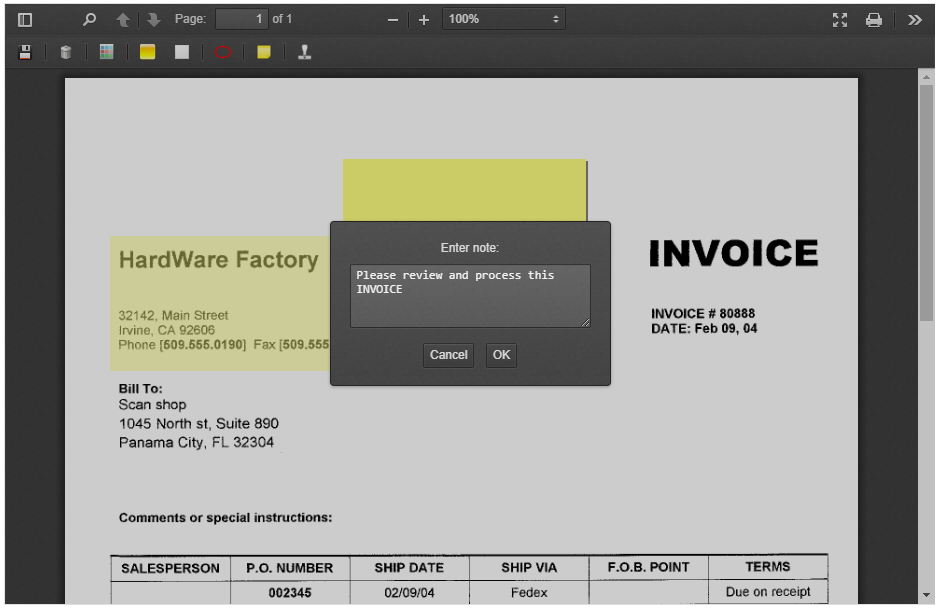Print the document
938x614 pixels.
[x=873, y=20]
